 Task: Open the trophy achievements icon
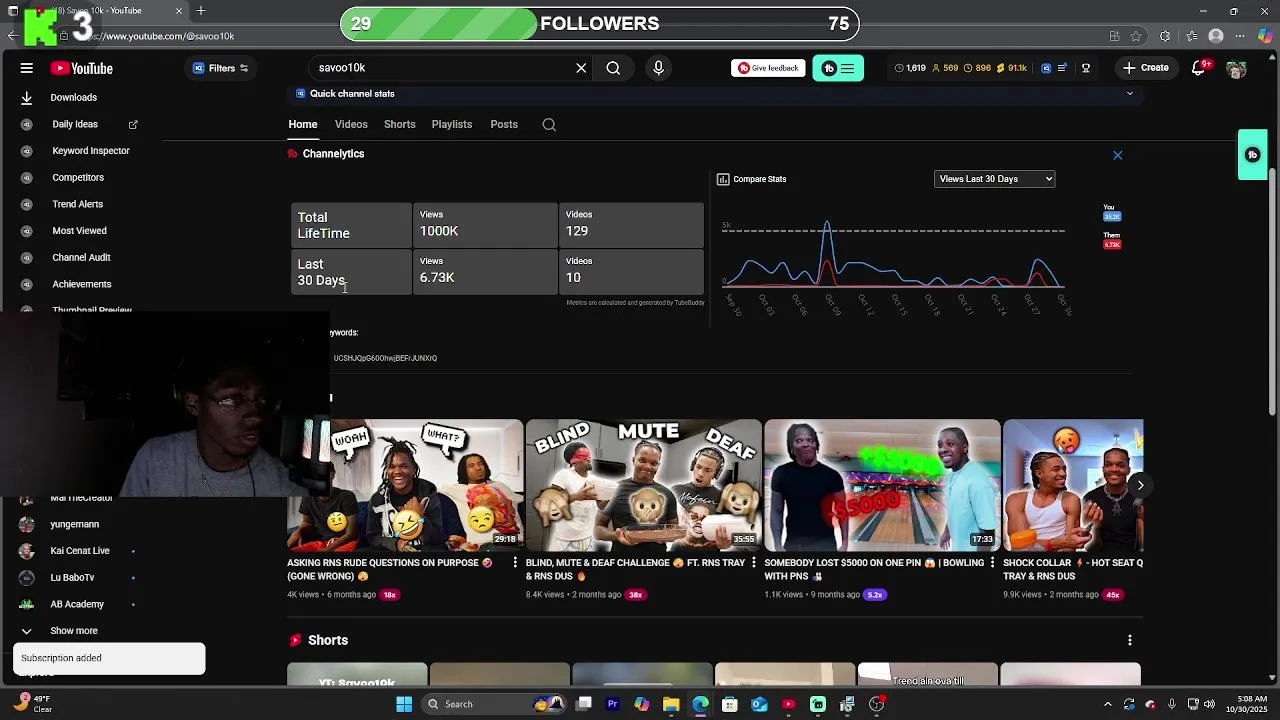click(1086, 68)
